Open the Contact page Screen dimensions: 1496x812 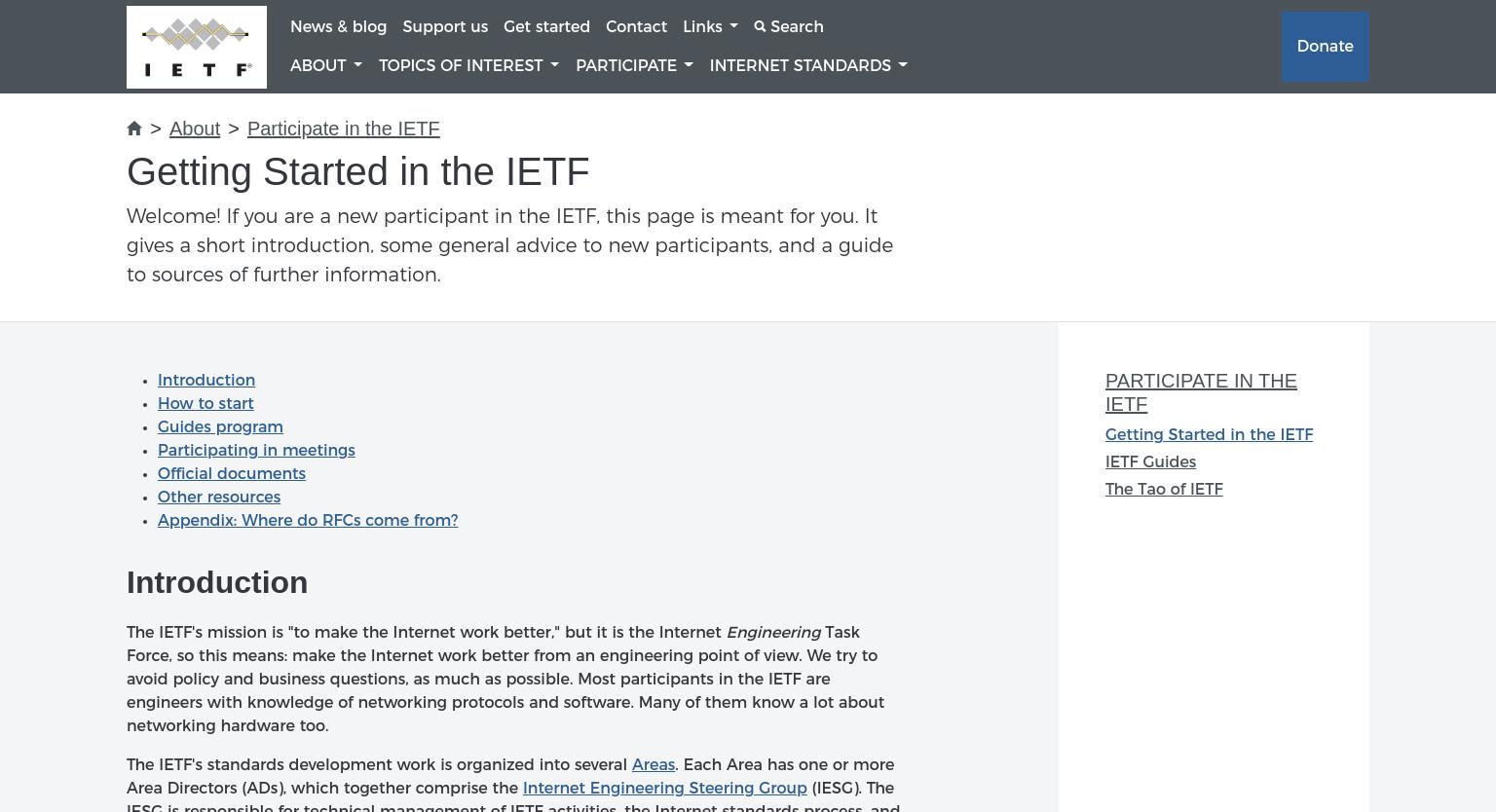(x=636, y=27)
